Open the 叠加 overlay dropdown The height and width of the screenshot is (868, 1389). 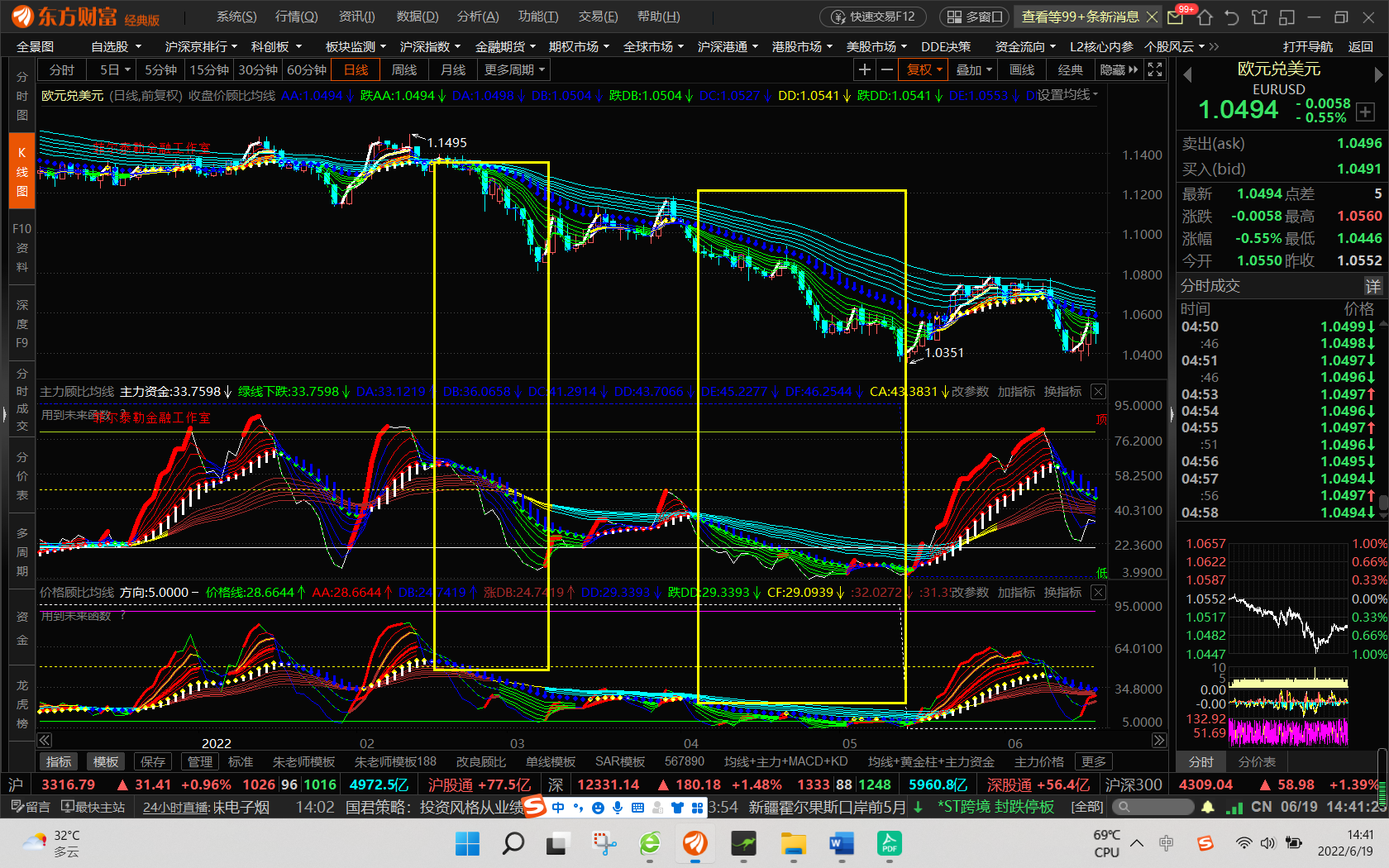pos(973,70)
